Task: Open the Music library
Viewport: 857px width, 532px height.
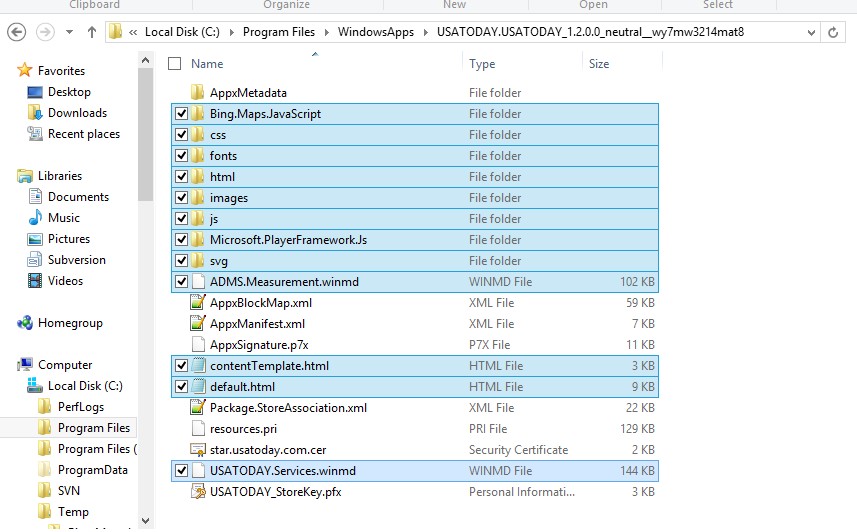Action: point(64,218)
